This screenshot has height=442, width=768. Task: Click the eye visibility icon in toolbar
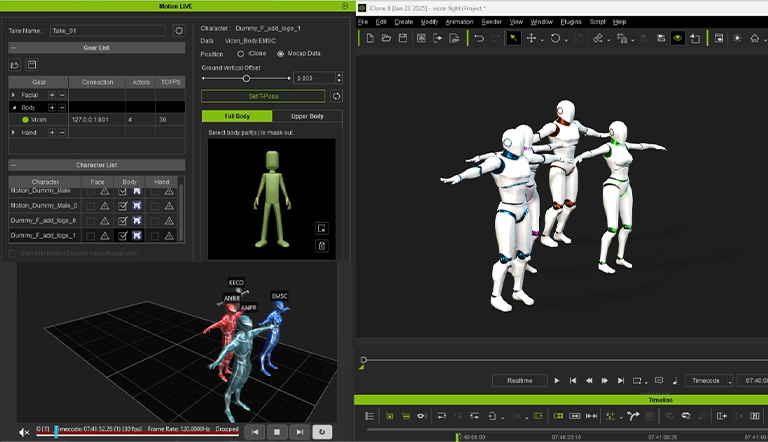click(x=677, y=38)
